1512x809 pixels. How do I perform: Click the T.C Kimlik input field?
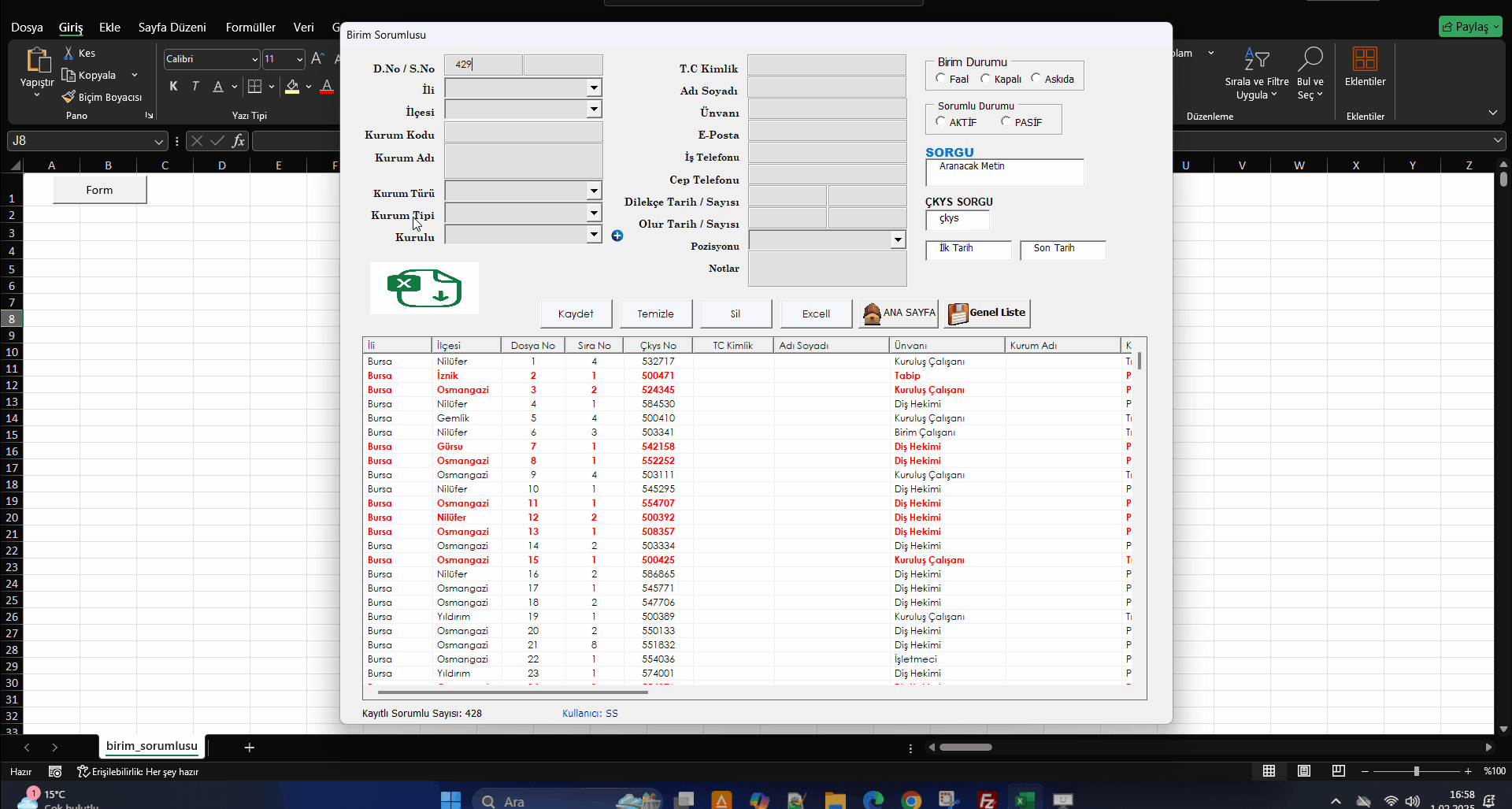click(x=826, y=65)
